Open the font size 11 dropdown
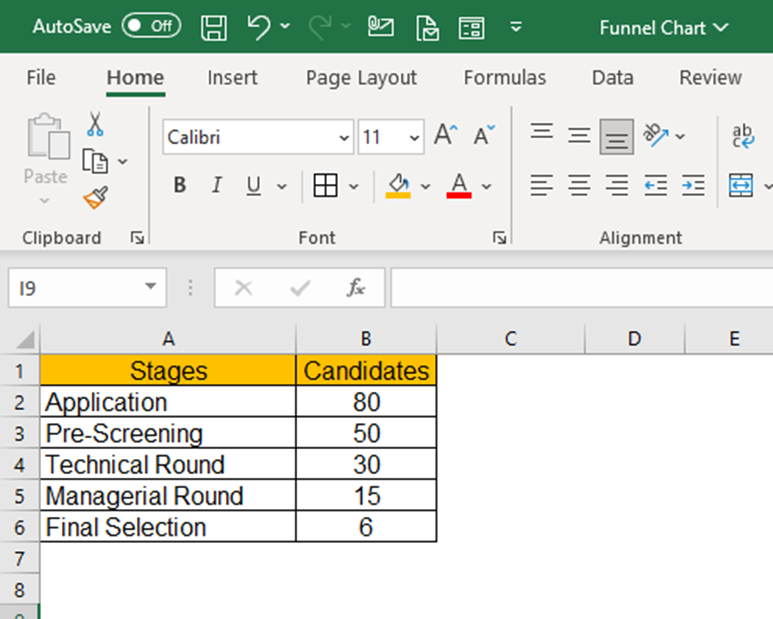The image size is (773, 619). point(414,138)
